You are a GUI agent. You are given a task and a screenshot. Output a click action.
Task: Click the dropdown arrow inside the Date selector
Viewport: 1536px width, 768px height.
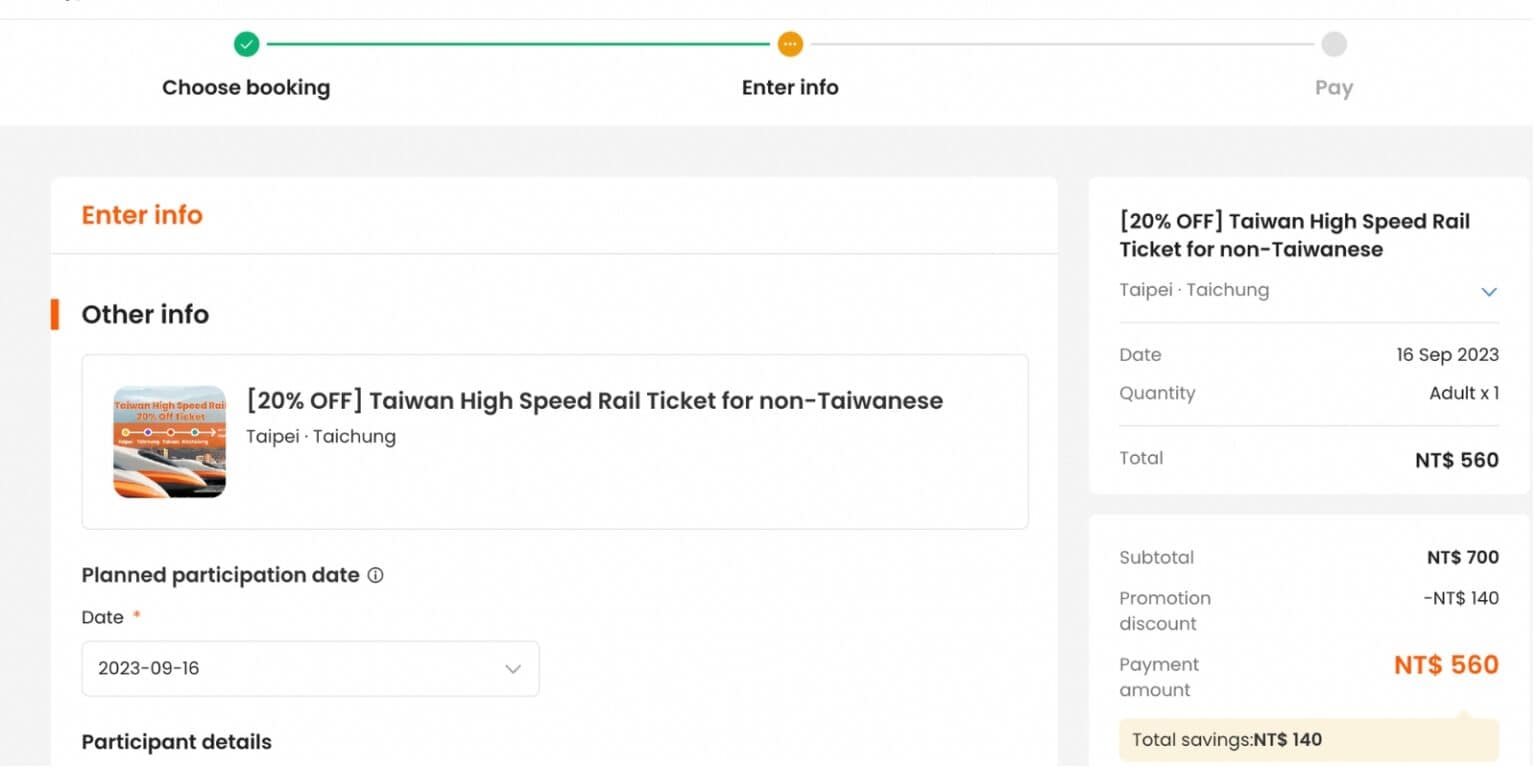[513, 668]
